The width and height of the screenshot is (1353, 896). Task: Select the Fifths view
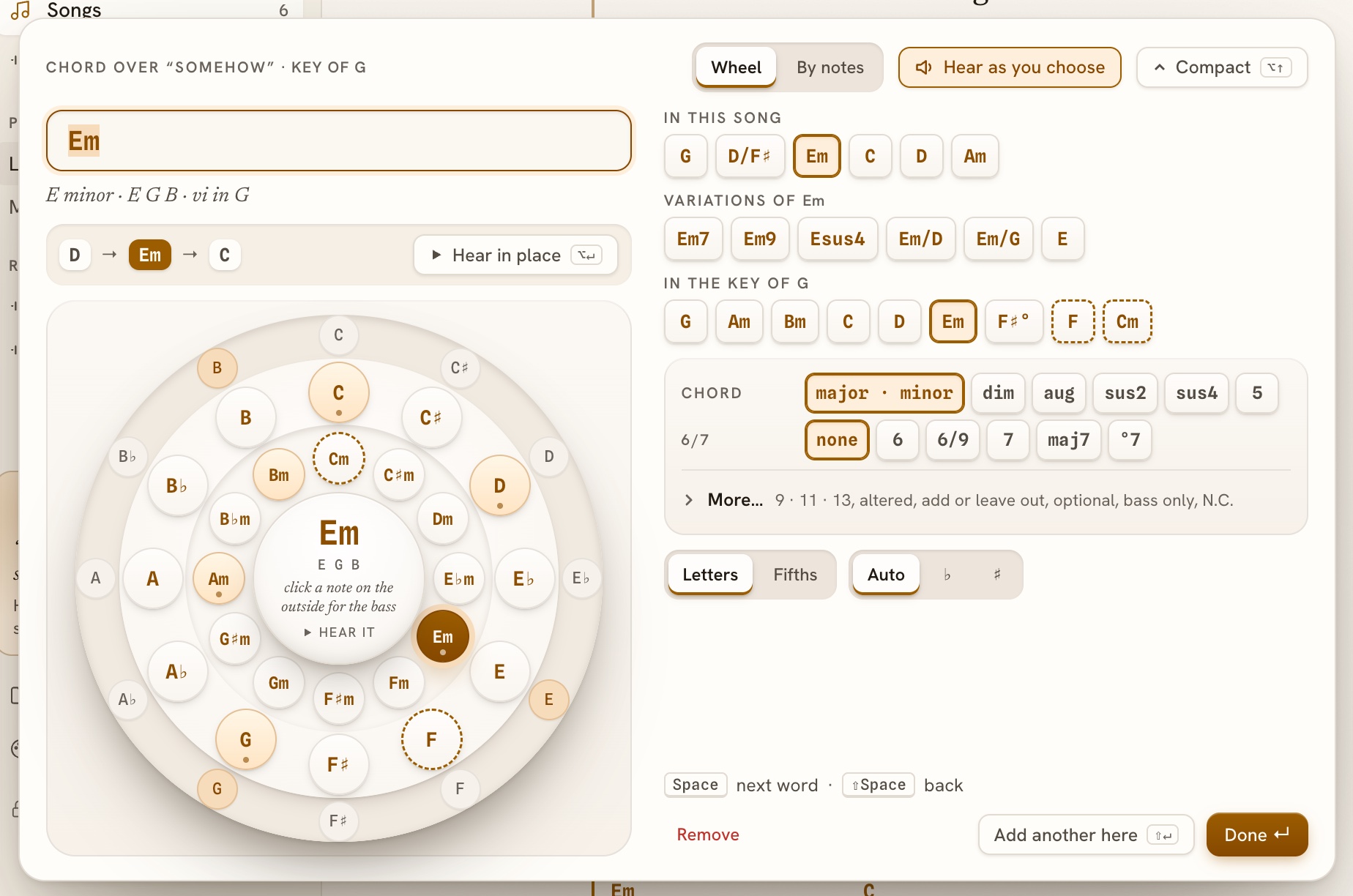[795, 575]
